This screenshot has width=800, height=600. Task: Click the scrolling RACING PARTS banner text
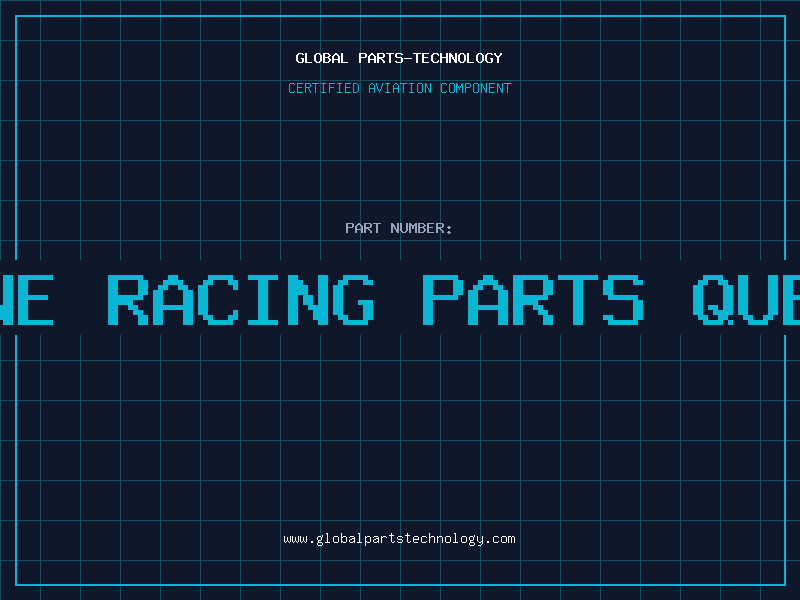[400, 300]
